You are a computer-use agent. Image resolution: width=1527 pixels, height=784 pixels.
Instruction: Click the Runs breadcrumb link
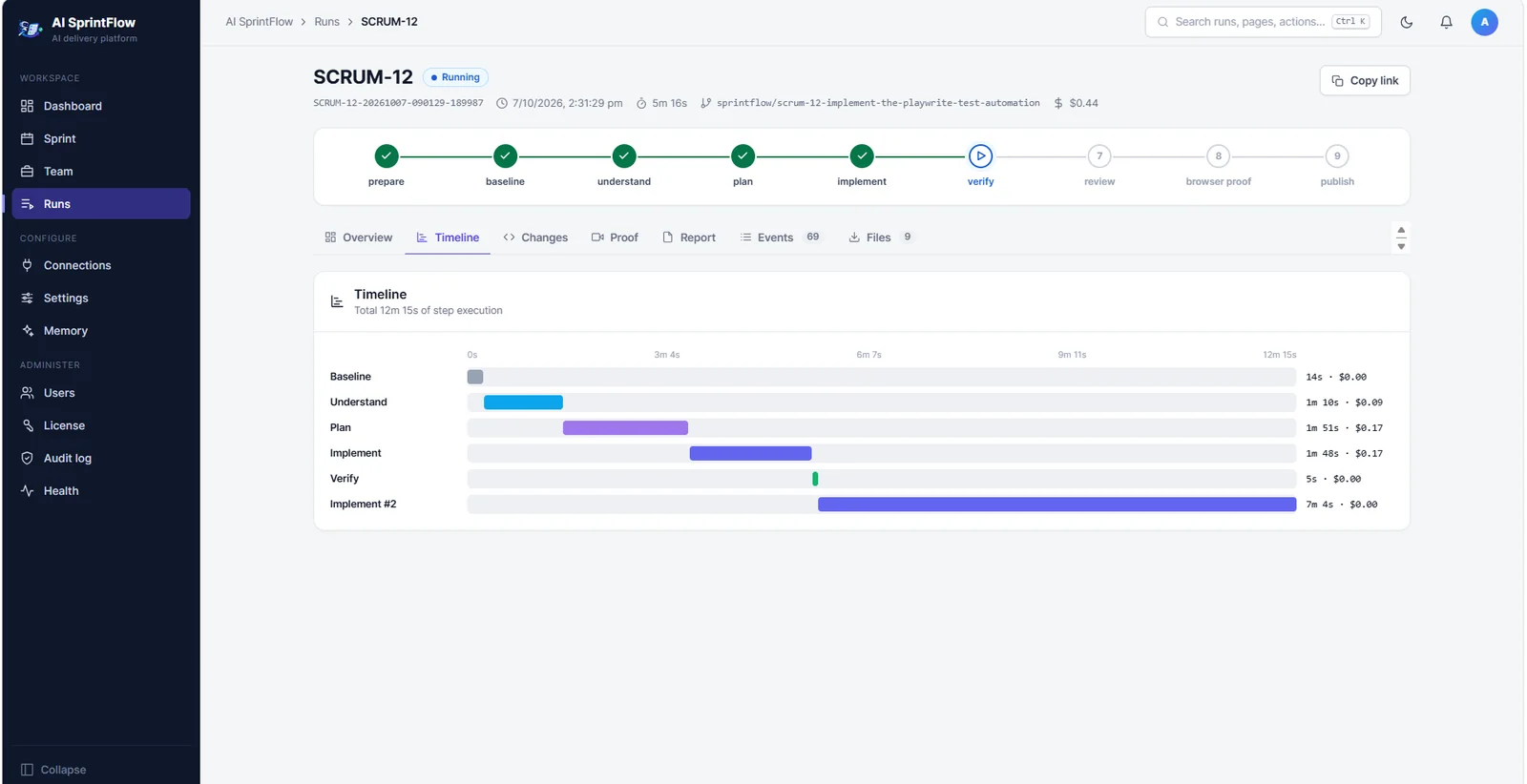pos(326,22)
